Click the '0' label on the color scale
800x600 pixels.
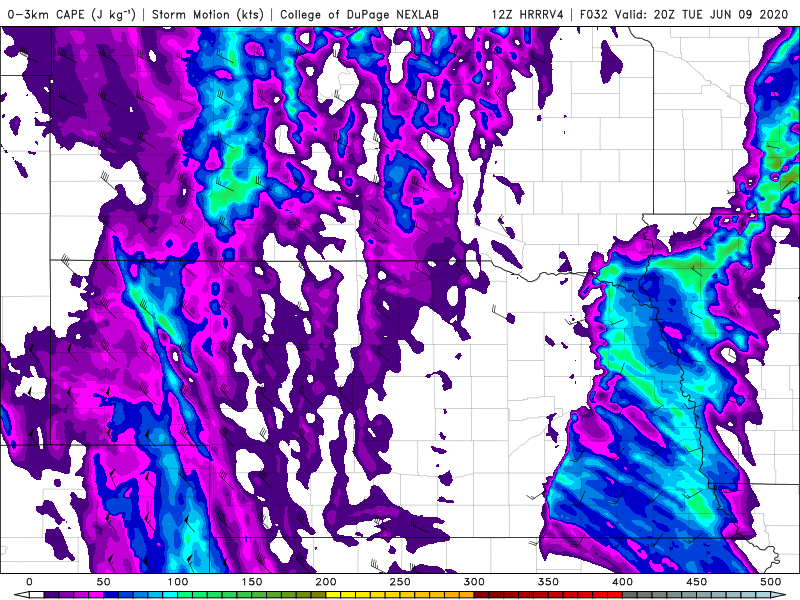coord(29,582)
